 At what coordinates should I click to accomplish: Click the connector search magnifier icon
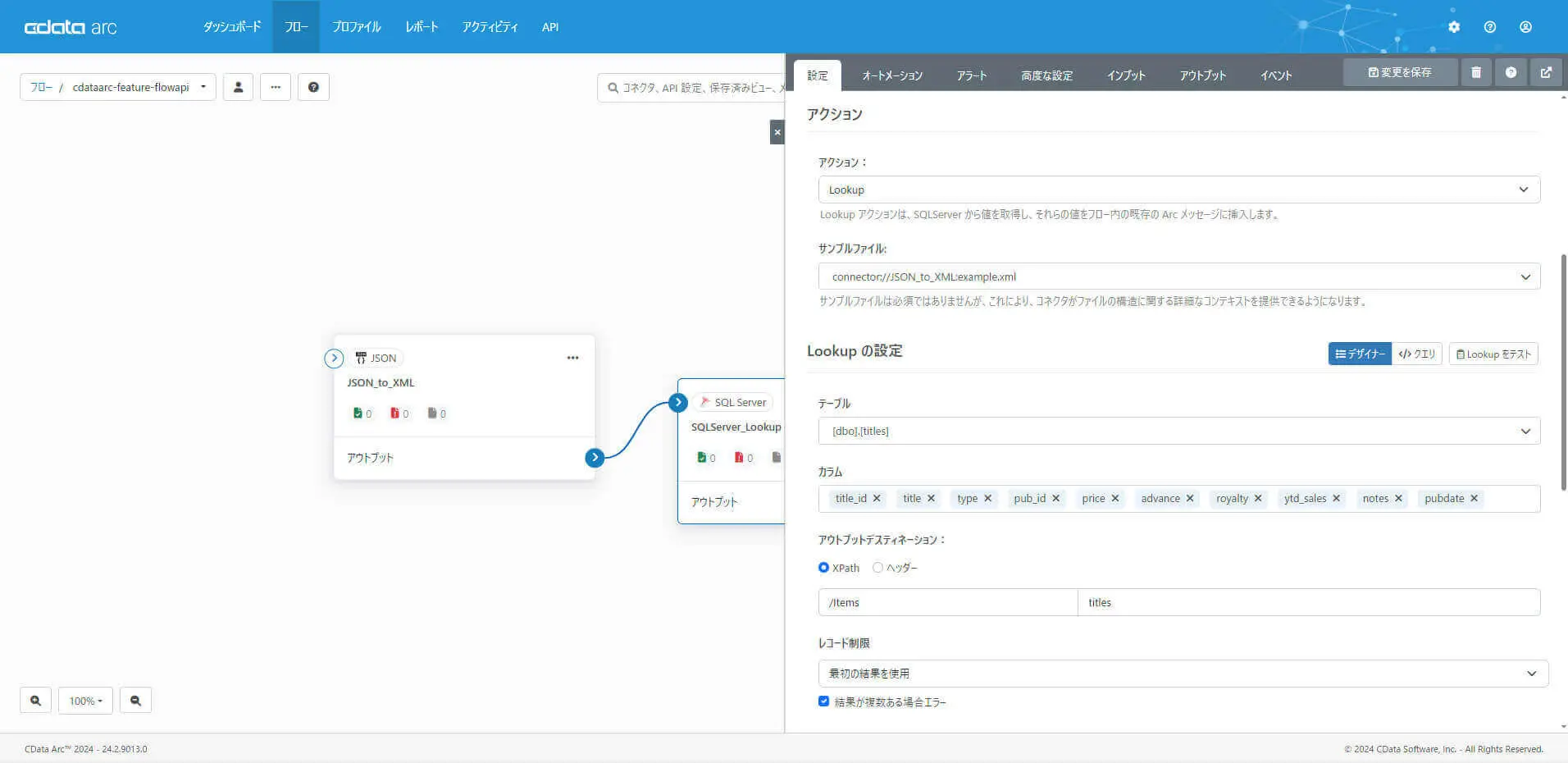(613, 88)
